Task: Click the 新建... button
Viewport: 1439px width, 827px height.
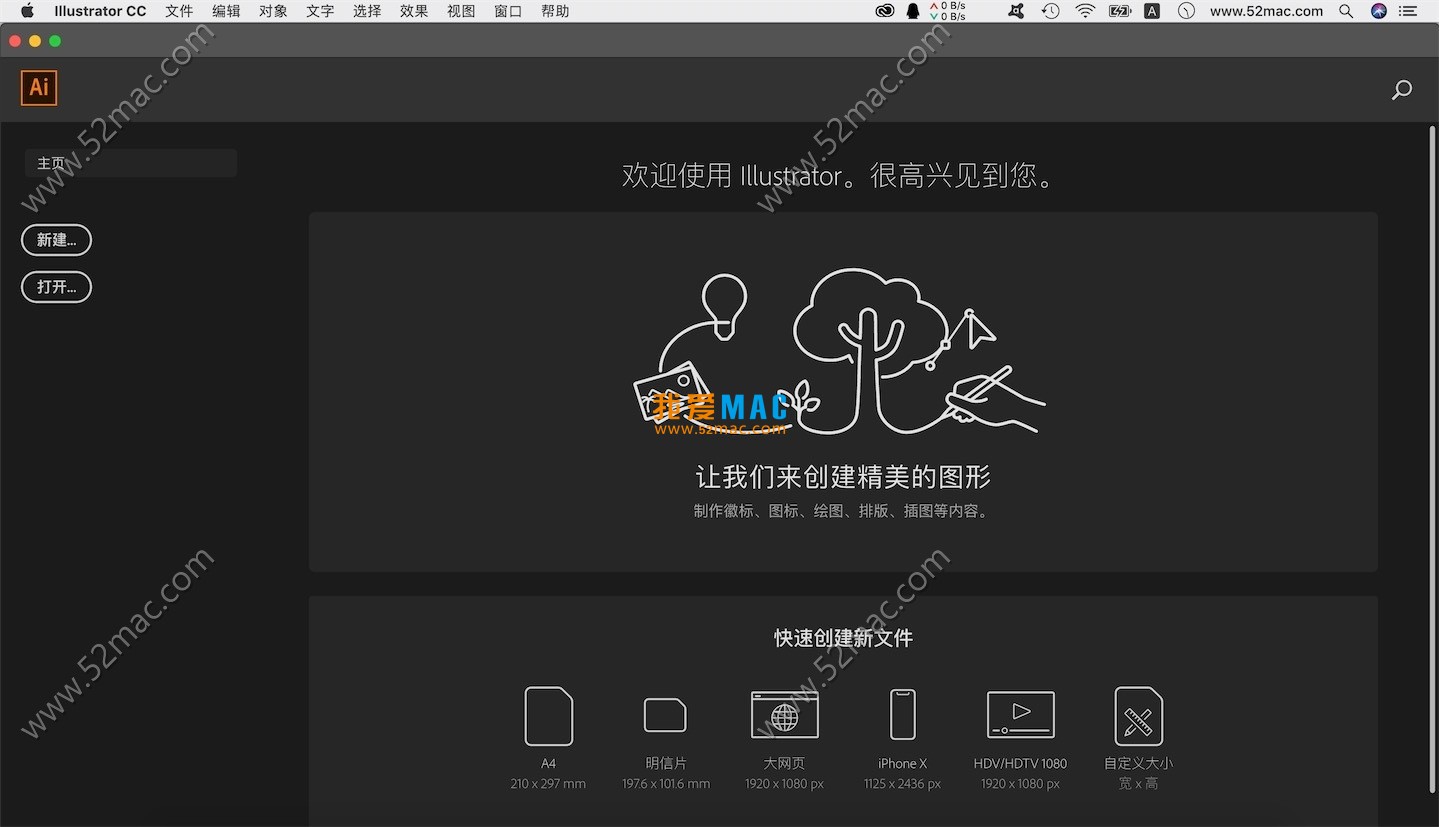Action: pos(56,240)
